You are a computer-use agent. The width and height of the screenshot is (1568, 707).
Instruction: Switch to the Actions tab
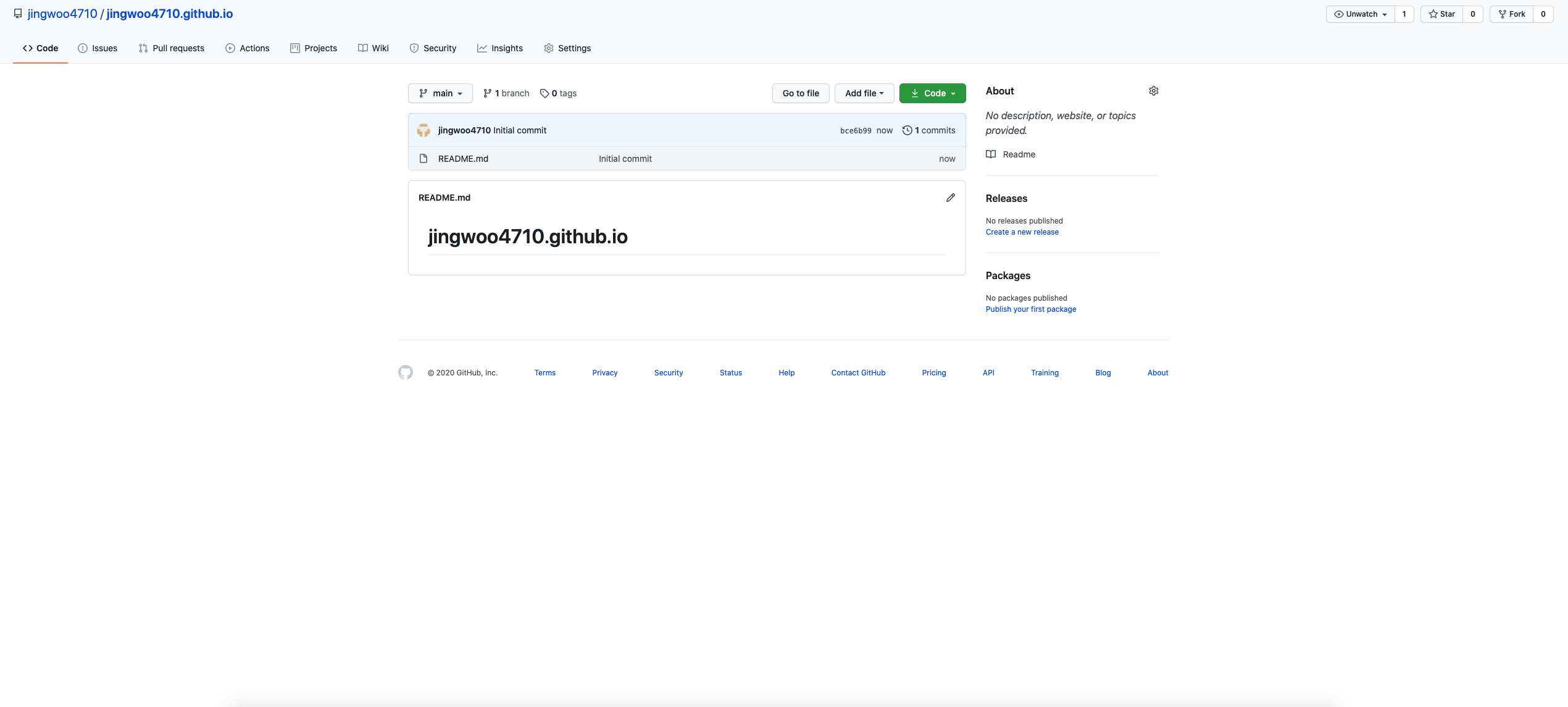pos(248,48)
